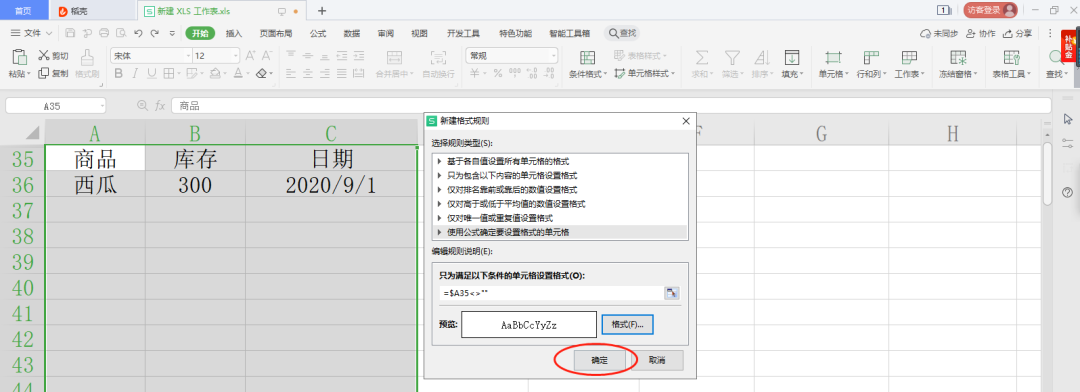Viewport: 1080px width, 392px height.
Task: Toggle underline U button
Action: (x=150, y=73)
